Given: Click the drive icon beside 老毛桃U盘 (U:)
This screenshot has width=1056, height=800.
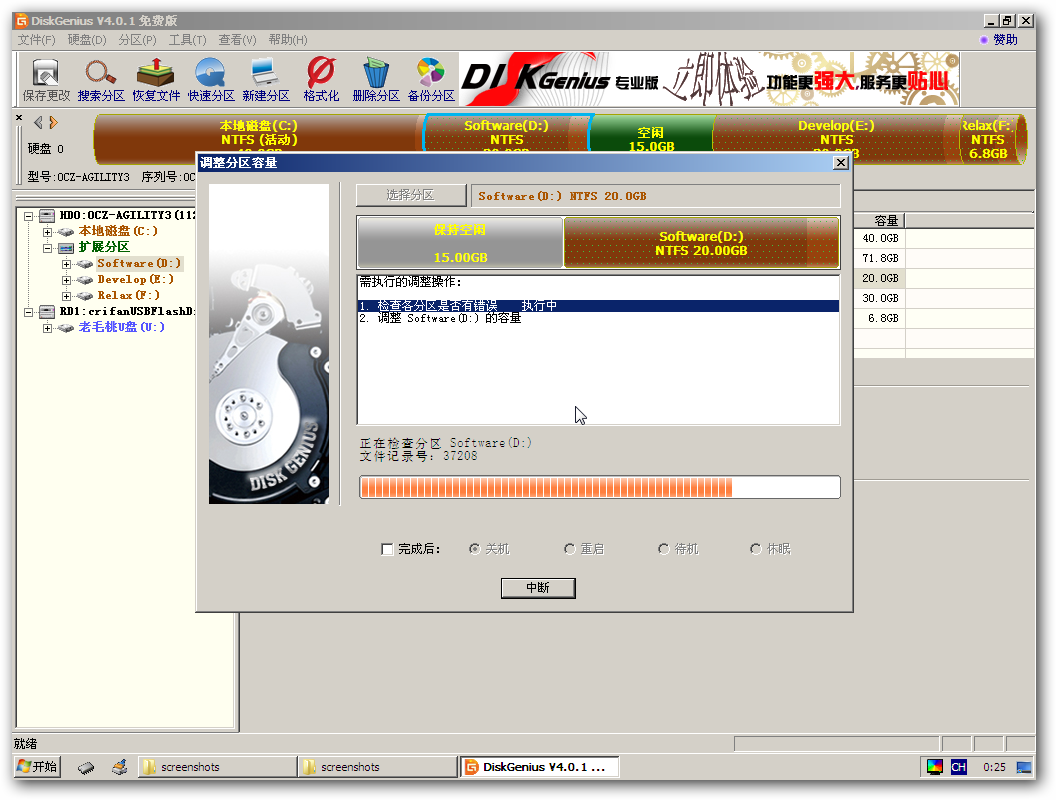Looking at the screenshot, I should pos(66,328).
